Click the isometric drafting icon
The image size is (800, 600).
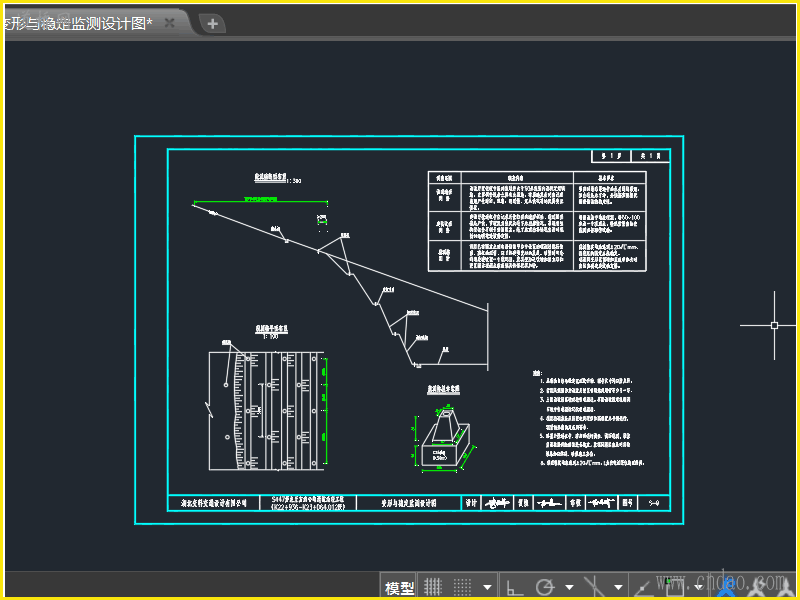pyautogui.click(x=593, y=587)
